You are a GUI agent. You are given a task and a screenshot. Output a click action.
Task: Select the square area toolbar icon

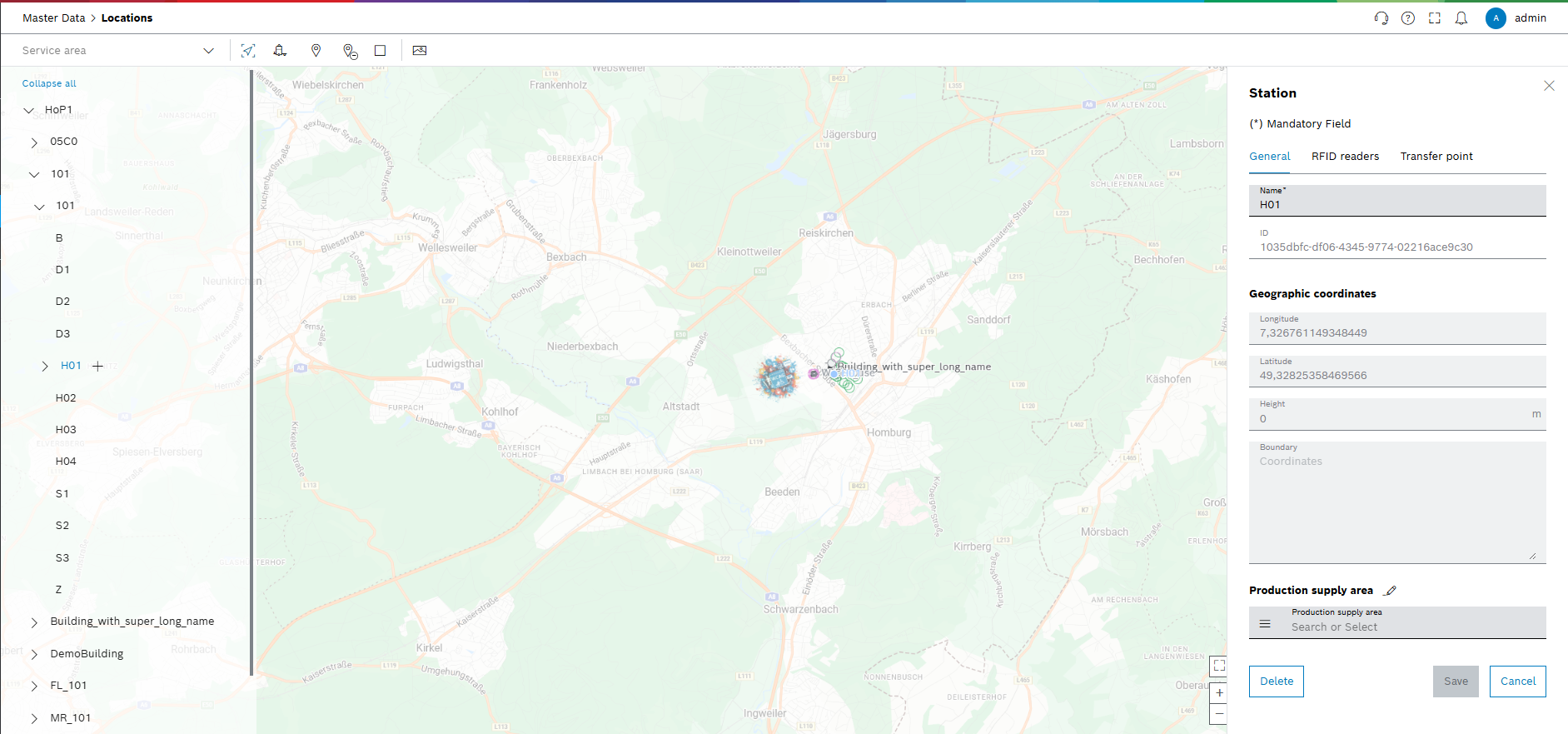tap(381, 51)
